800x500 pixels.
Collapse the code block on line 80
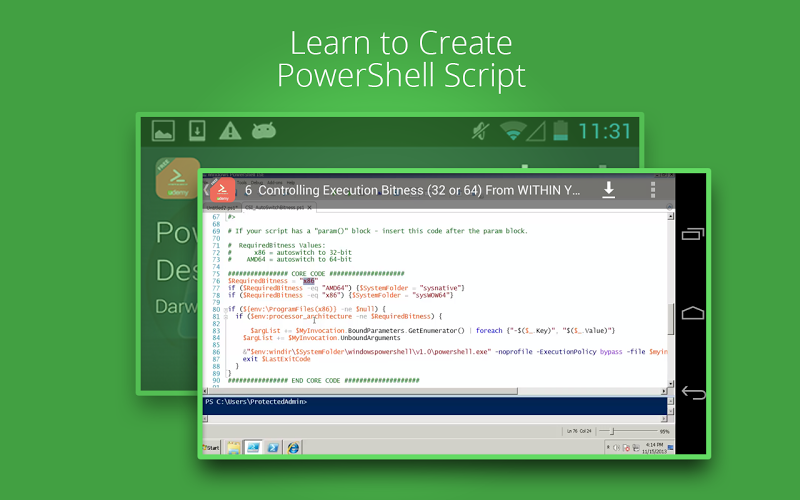point(225,310)
